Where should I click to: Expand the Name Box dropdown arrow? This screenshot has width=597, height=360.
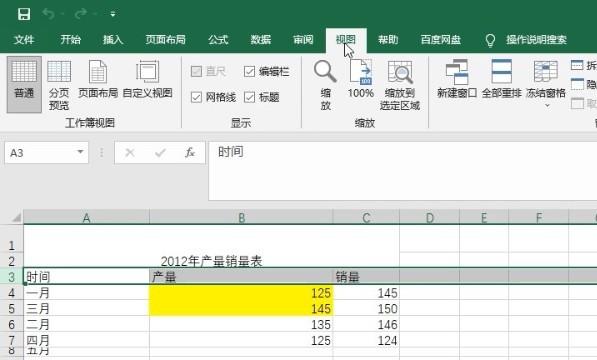pyautogui.click(x=80, y=152)
